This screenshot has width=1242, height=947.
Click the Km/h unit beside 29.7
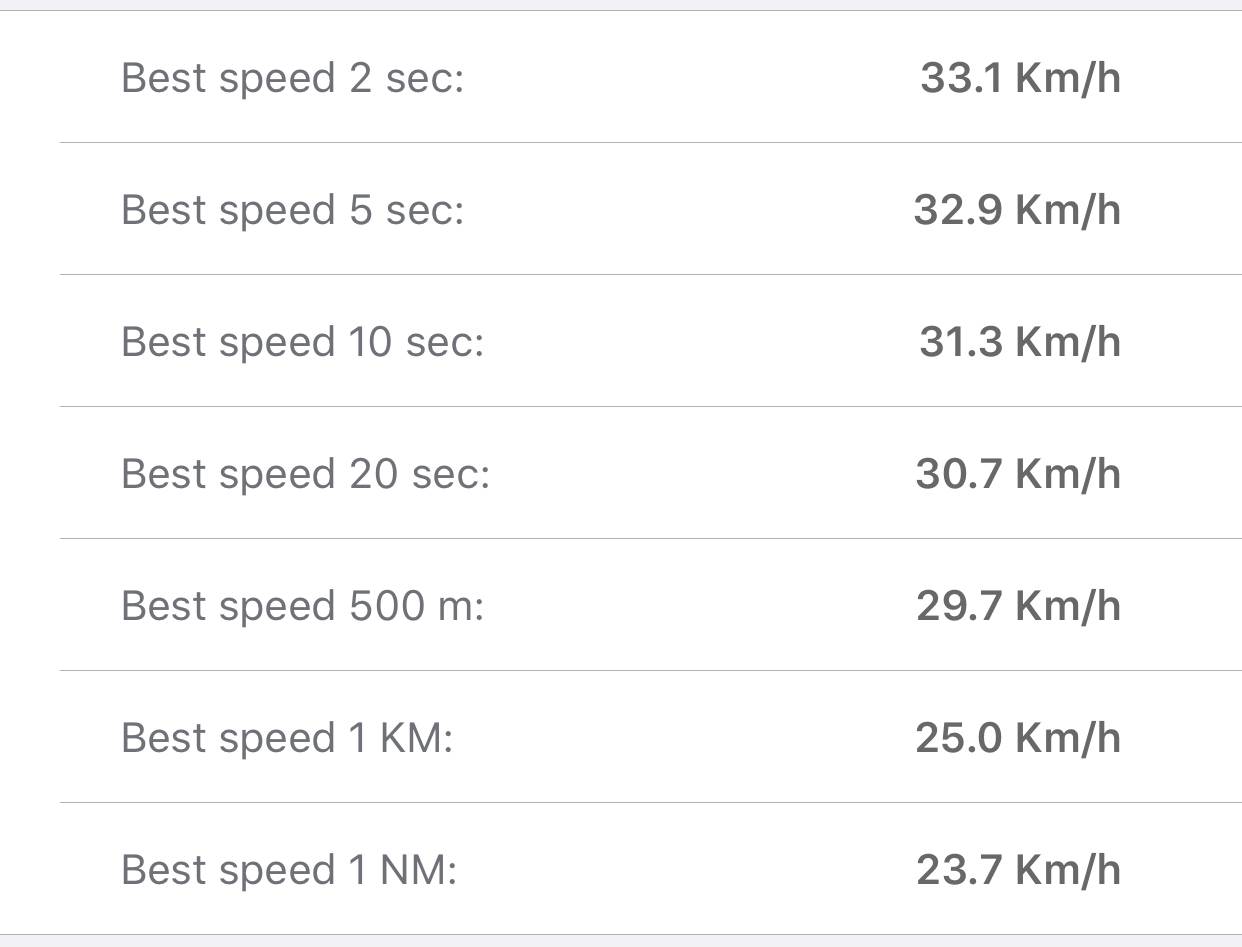[1068, 606]
